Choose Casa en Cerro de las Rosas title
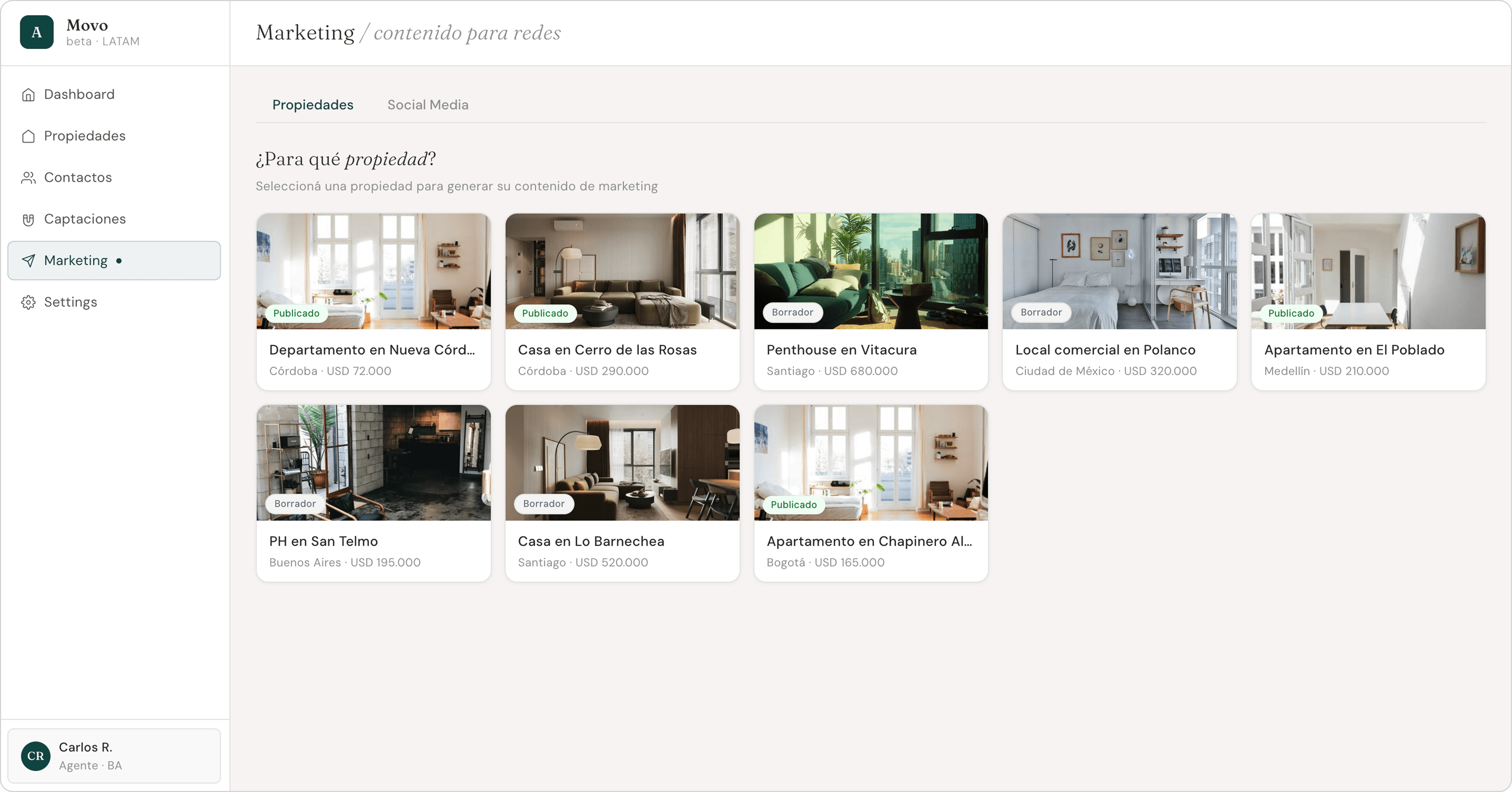Viewport: 1512px width, 792px height. pos(607,350)
